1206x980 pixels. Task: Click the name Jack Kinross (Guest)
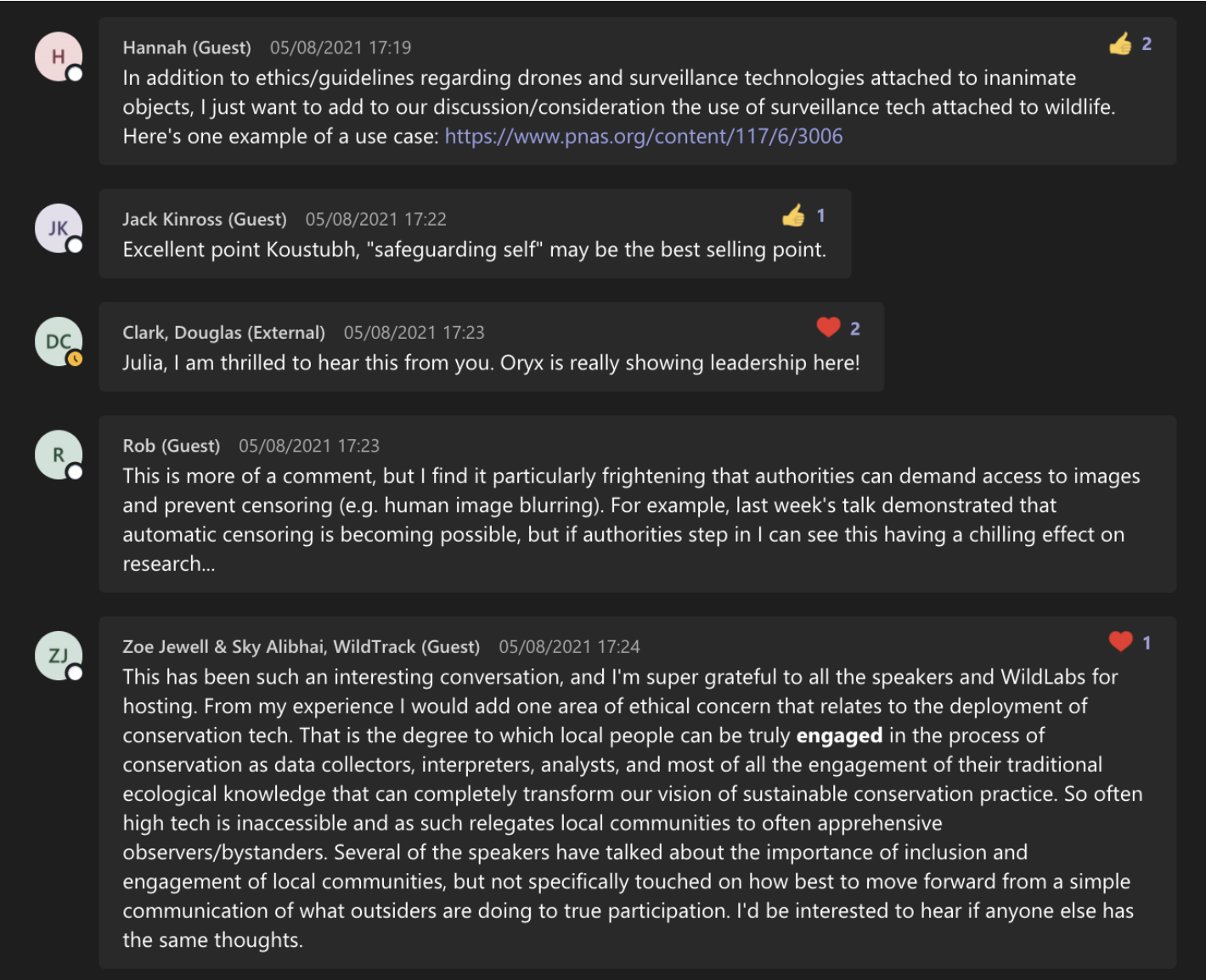tap(205, 219)
